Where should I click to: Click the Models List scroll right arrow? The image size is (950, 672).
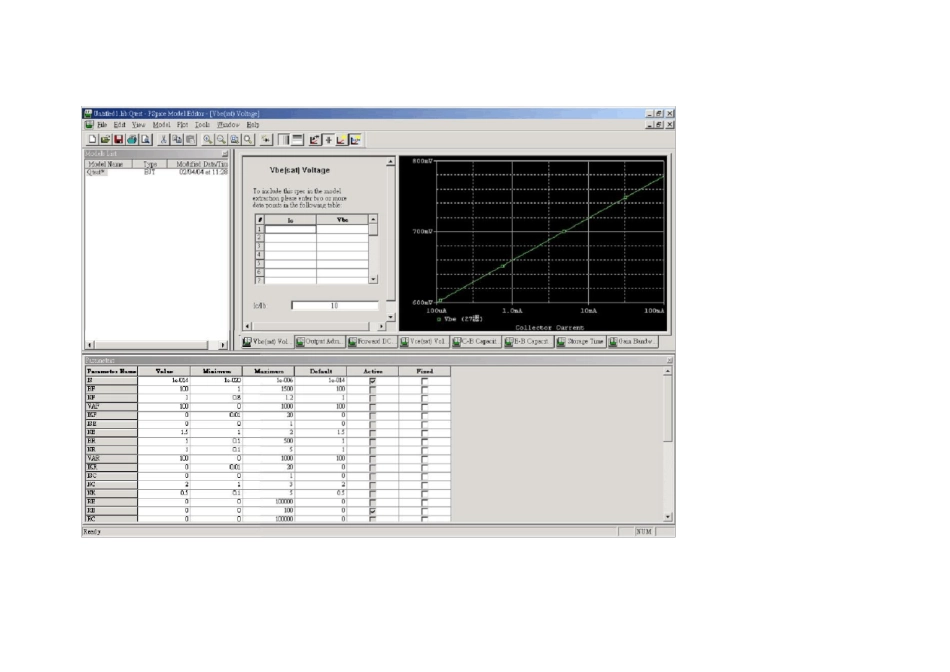click(x=222, y=345)
